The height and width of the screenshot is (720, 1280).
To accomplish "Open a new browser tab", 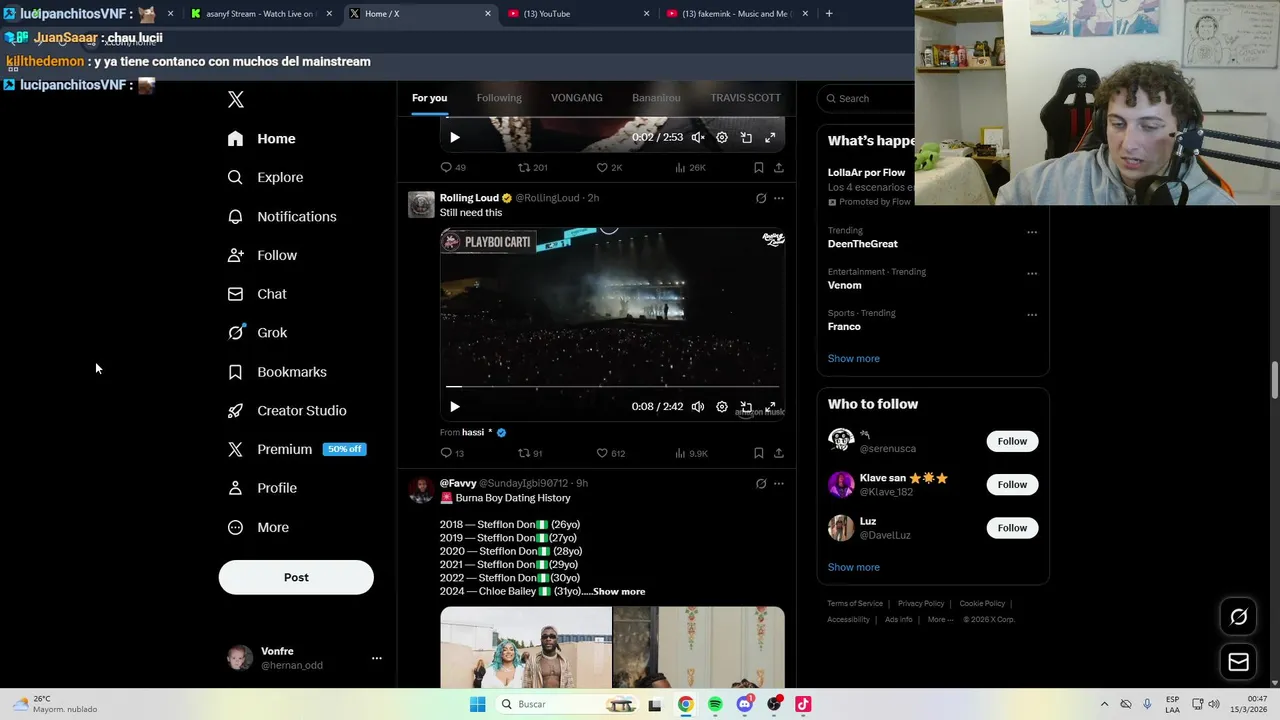I will (829, 14).
